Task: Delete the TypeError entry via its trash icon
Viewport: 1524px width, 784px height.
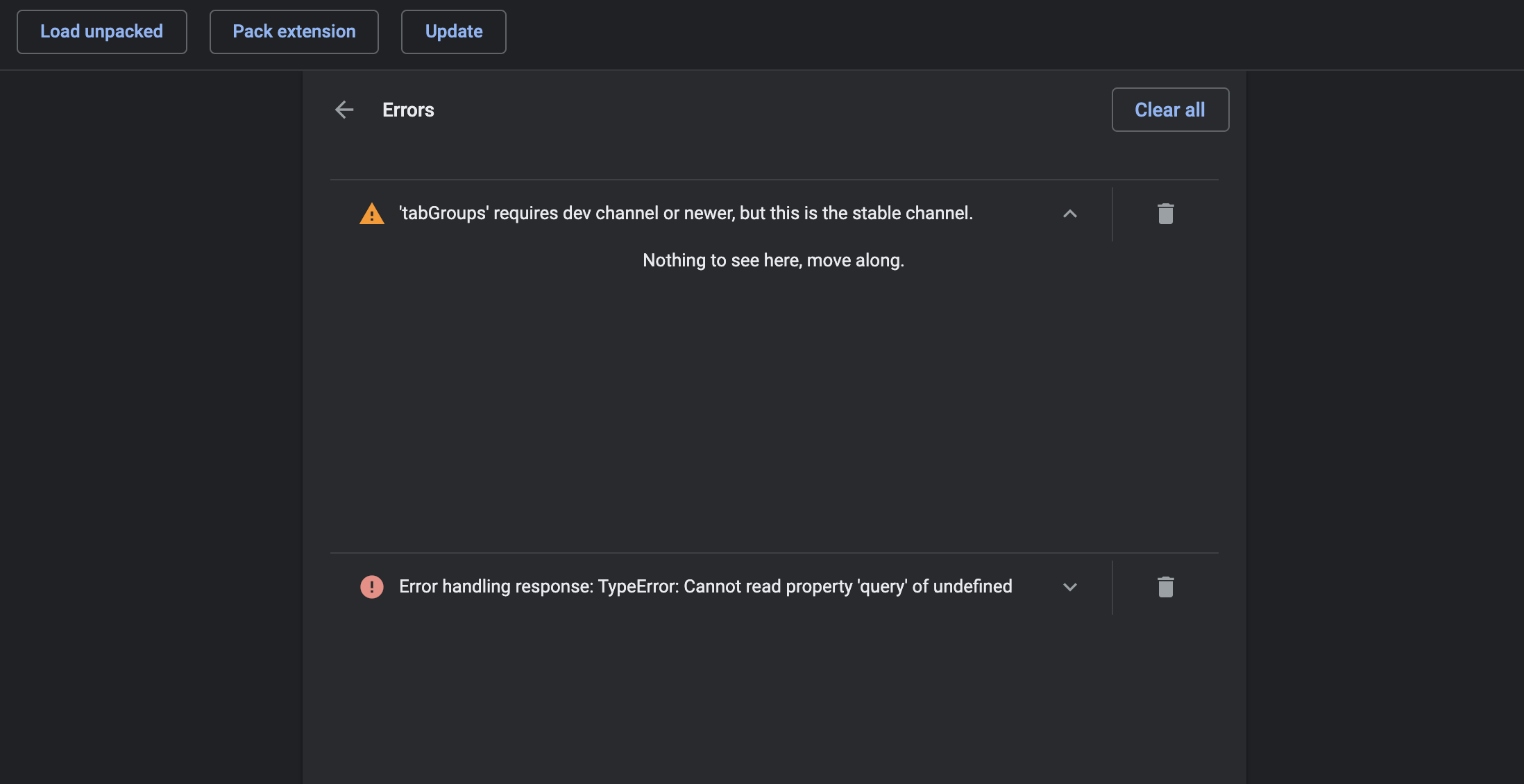Action: [1165, 587]
